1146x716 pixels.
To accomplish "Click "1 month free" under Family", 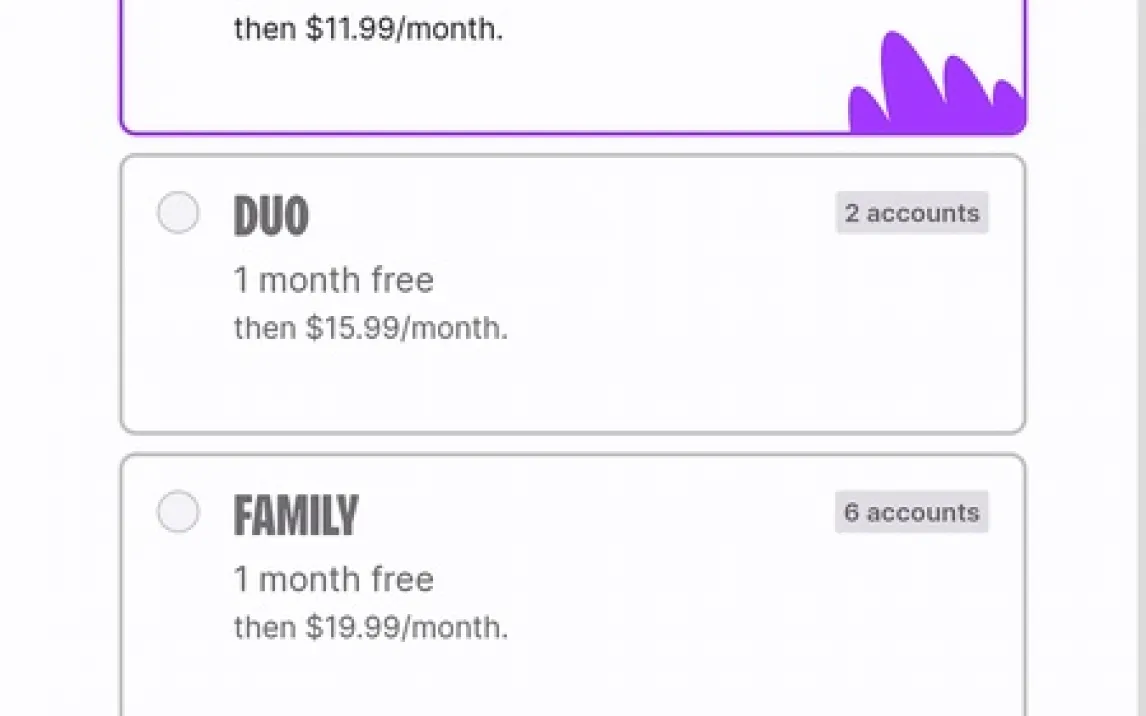I will click(333, 579).
